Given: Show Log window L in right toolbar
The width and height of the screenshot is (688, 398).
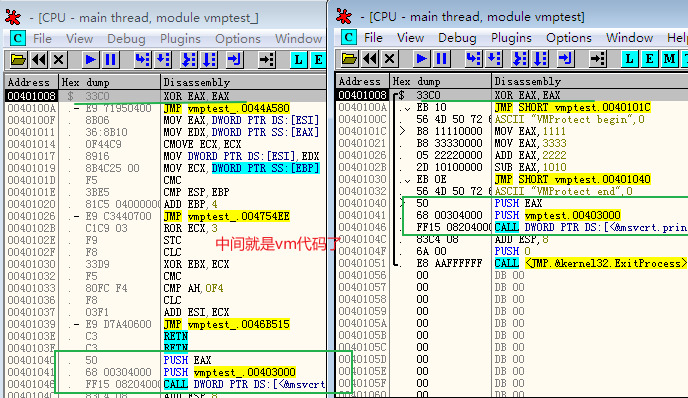Looking at the screenshot, I should click(629, 58).
